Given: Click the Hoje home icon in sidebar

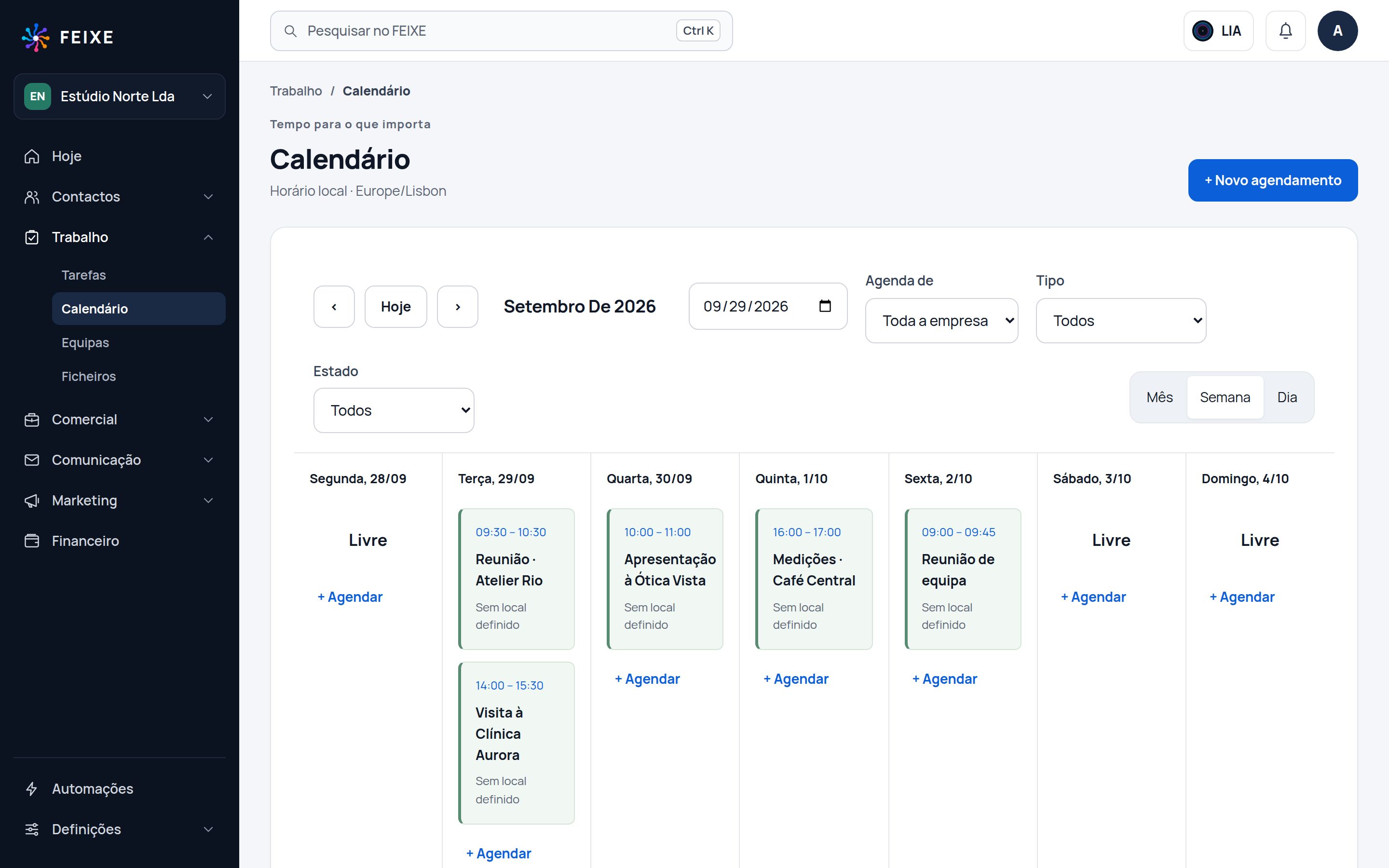Looking at the screenshot, I should pyautogui.click(x=32, y=156).
